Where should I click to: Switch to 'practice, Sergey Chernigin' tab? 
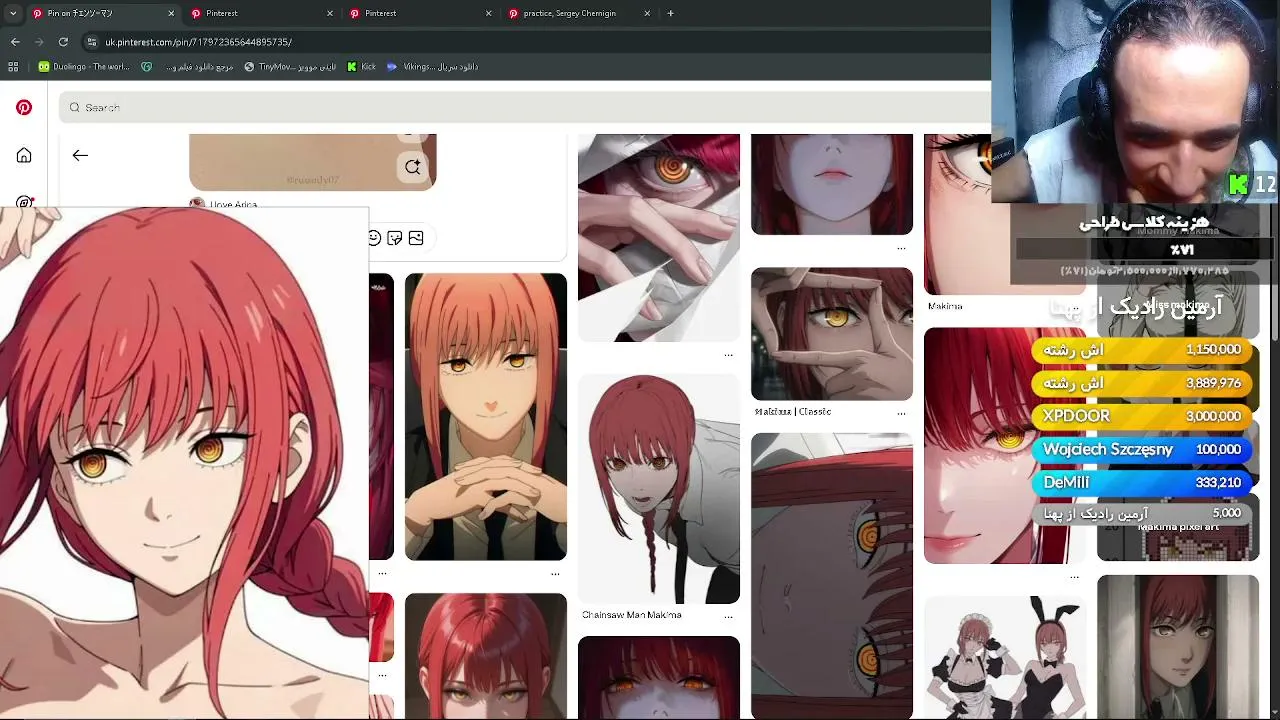point(580,13)
